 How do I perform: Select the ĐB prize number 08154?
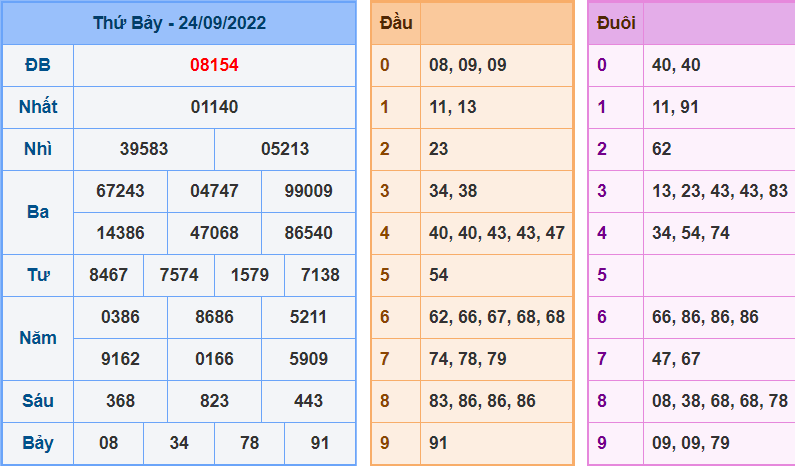214,65
